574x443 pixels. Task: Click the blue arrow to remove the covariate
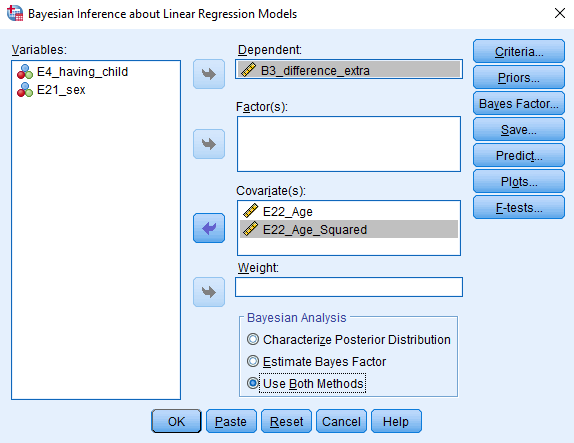(209, 228)
